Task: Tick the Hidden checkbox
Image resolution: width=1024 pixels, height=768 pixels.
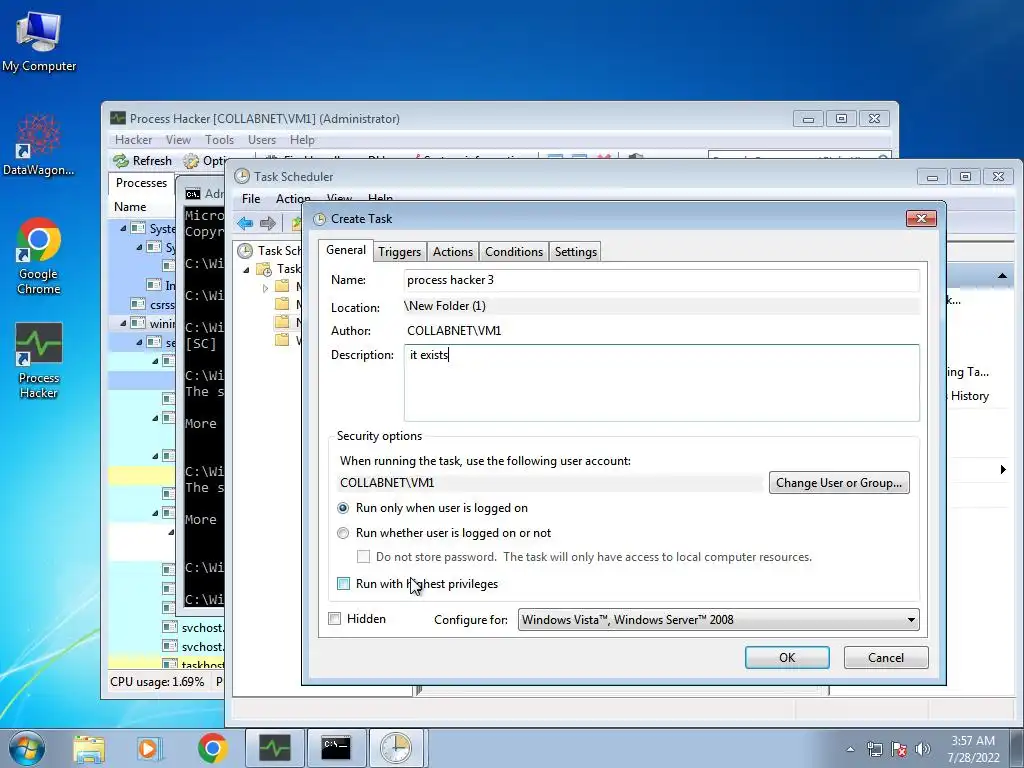Action: [334, 618]
